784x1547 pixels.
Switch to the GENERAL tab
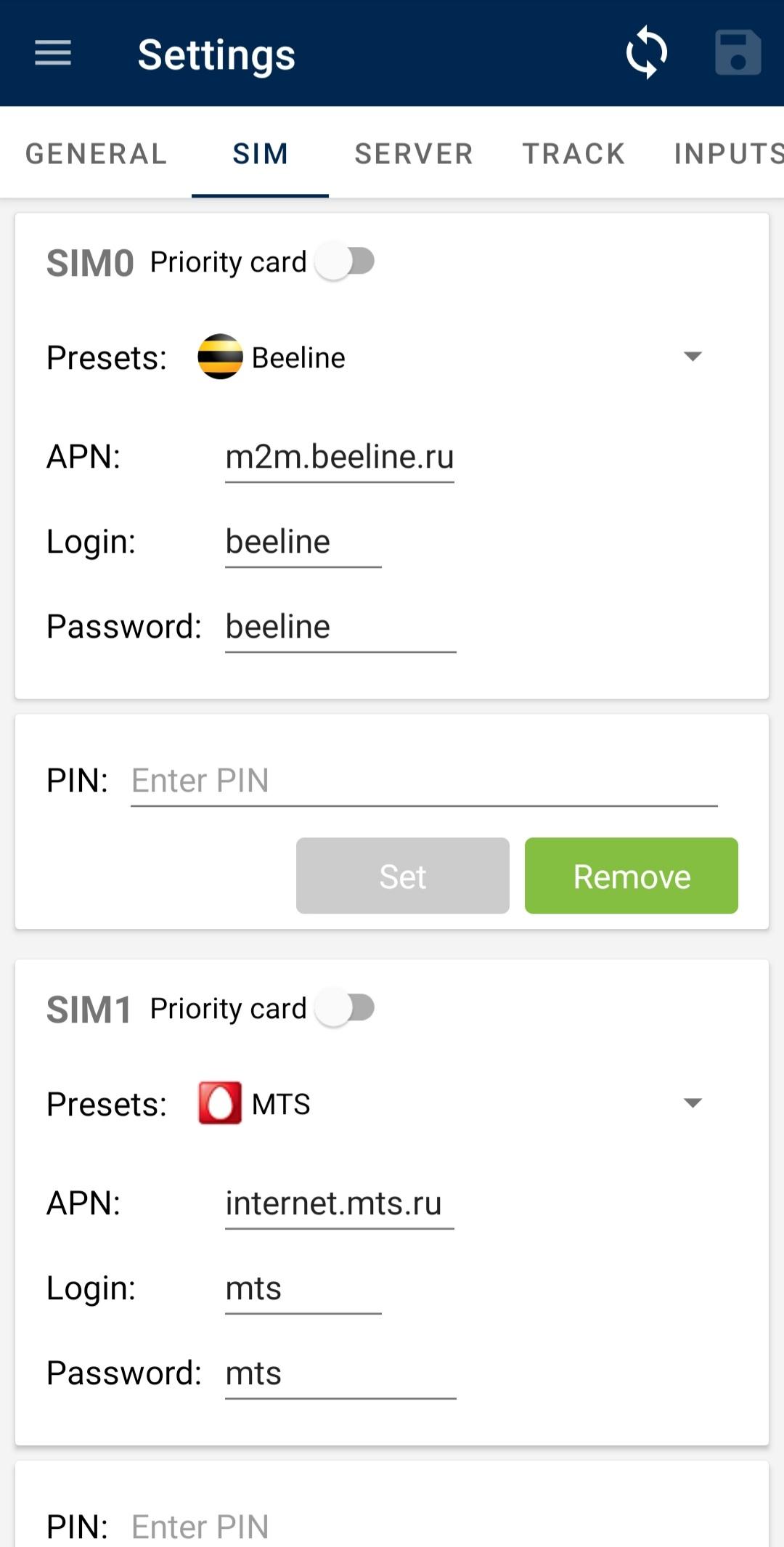point(97,154)
